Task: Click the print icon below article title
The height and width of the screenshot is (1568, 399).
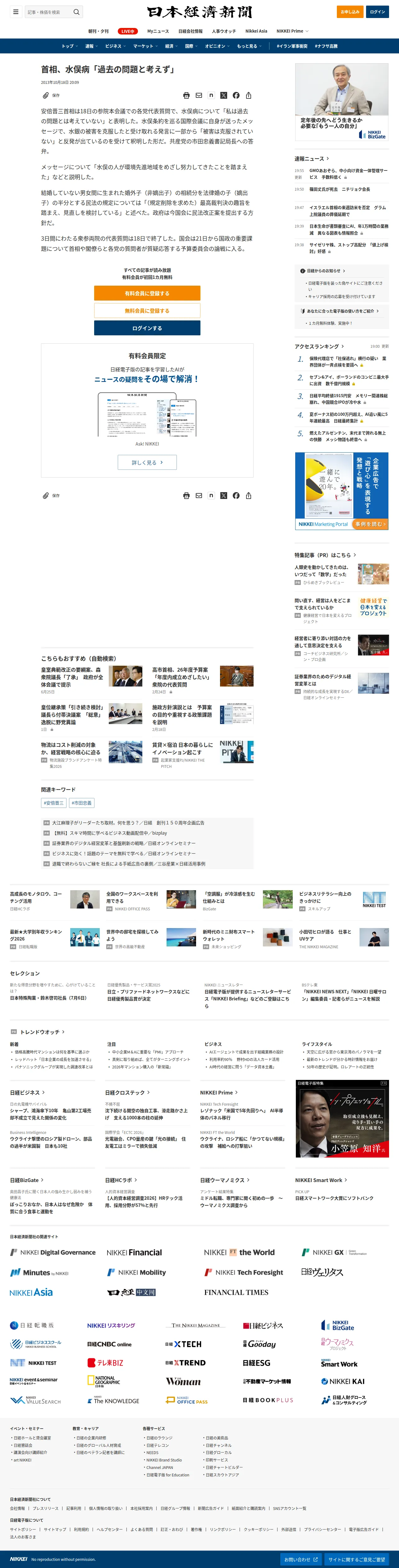Action: click(x=186, y=96)
